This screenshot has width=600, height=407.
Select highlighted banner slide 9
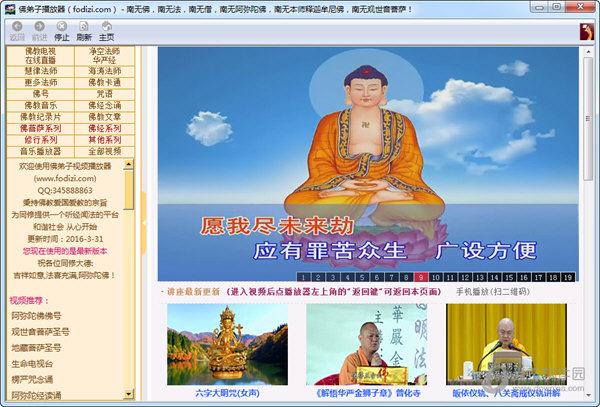click(421, 277)
